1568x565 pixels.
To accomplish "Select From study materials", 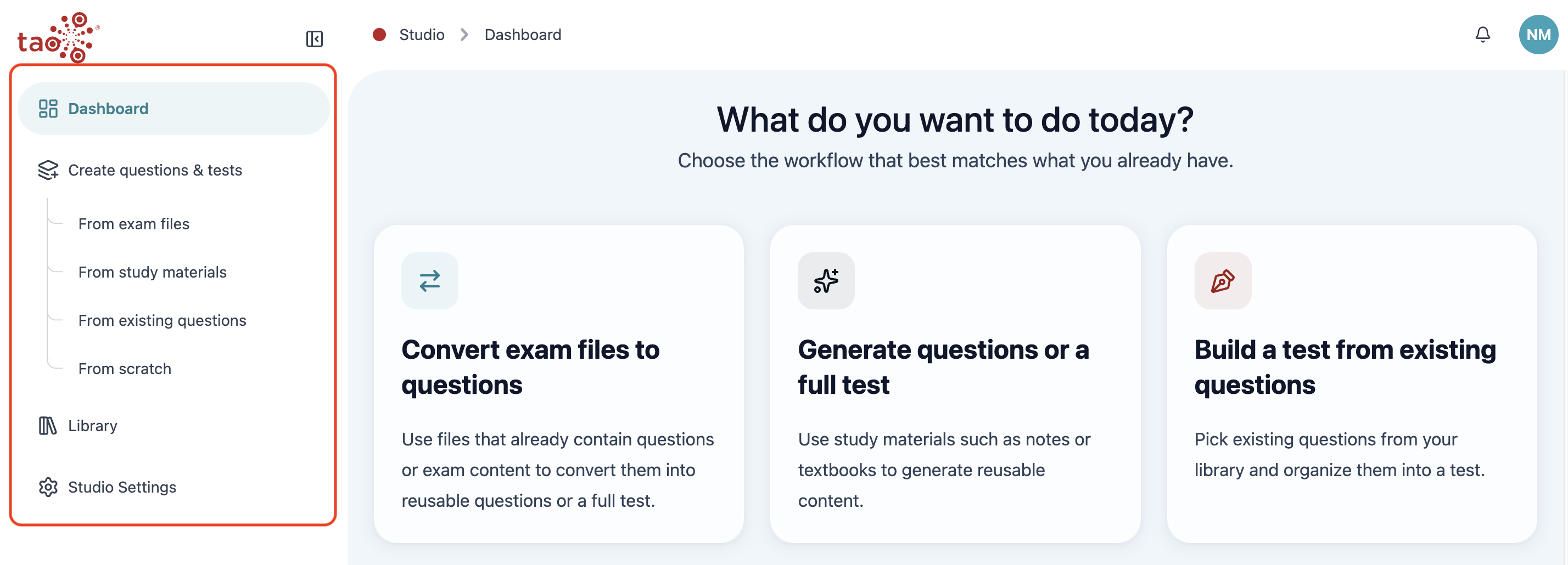I will coord(152,272).
